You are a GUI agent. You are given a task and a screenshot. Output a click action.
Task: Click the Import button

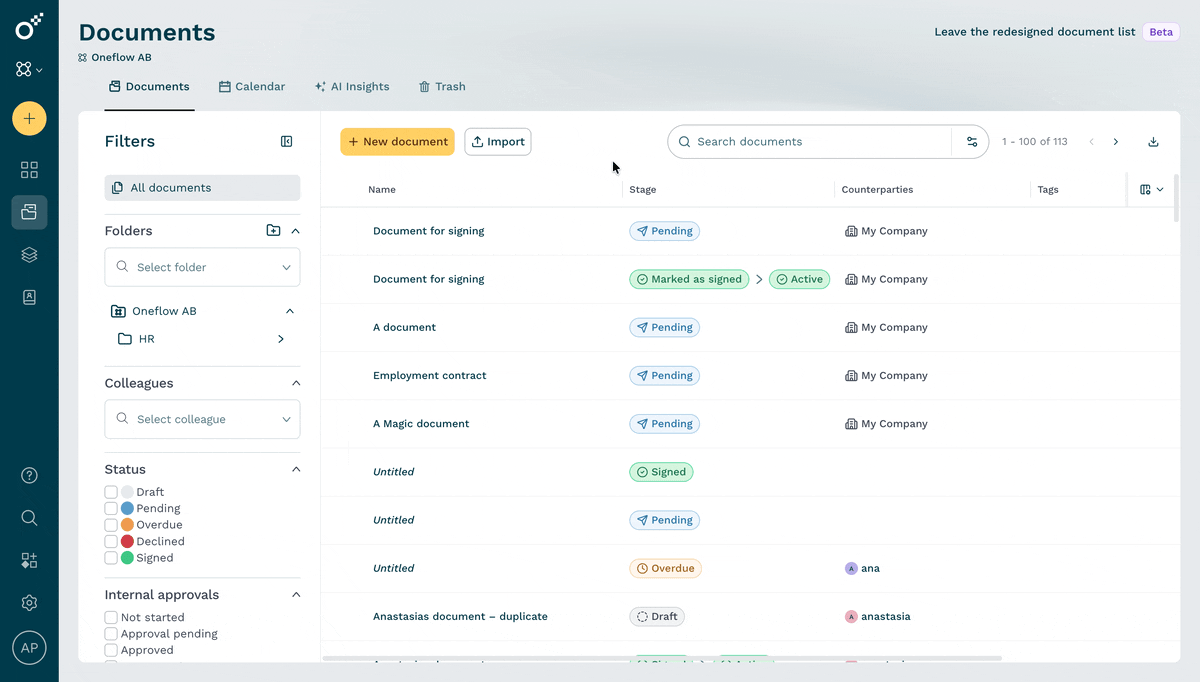tap(498, 142)
